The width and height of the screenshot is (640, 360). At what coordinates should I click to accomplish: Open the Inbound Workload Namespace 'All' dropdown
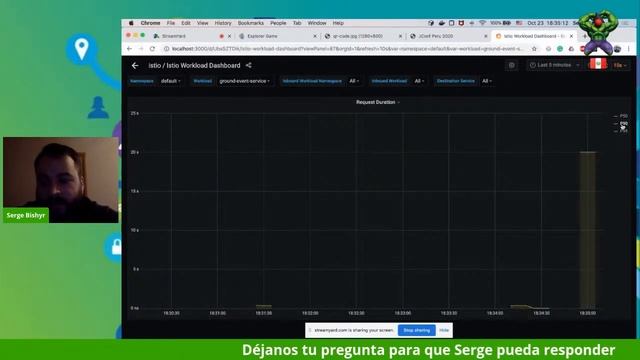point(354,81)
